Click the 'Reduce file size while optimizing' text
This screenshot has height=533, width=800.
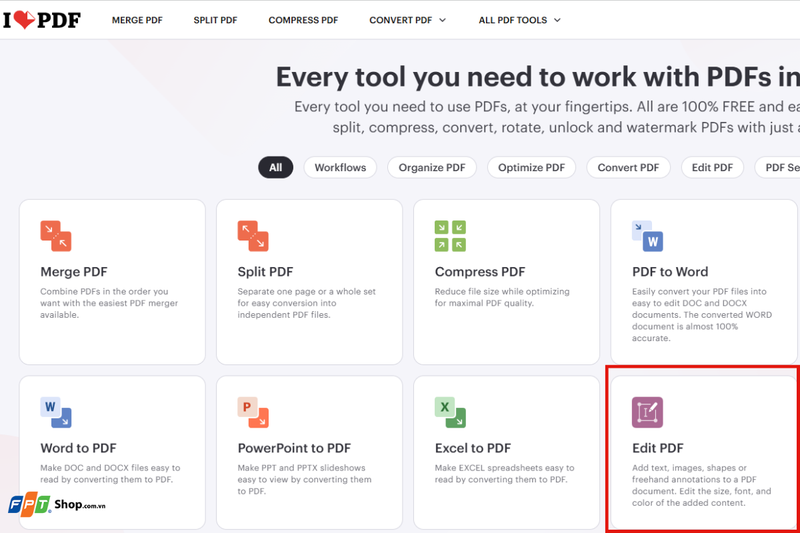point(502,297)
